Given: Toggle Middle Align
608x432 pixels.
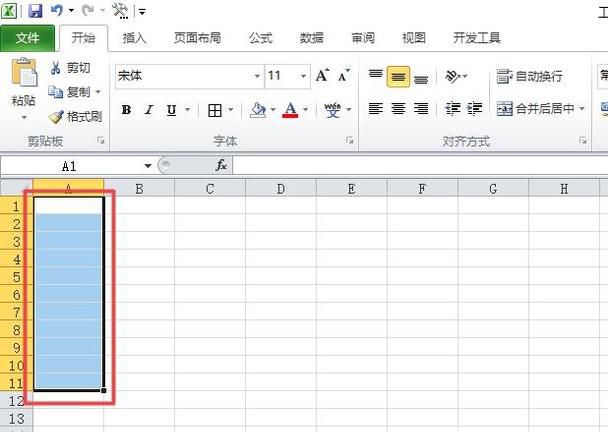Looking at the screenshot, I should (398, 76).
